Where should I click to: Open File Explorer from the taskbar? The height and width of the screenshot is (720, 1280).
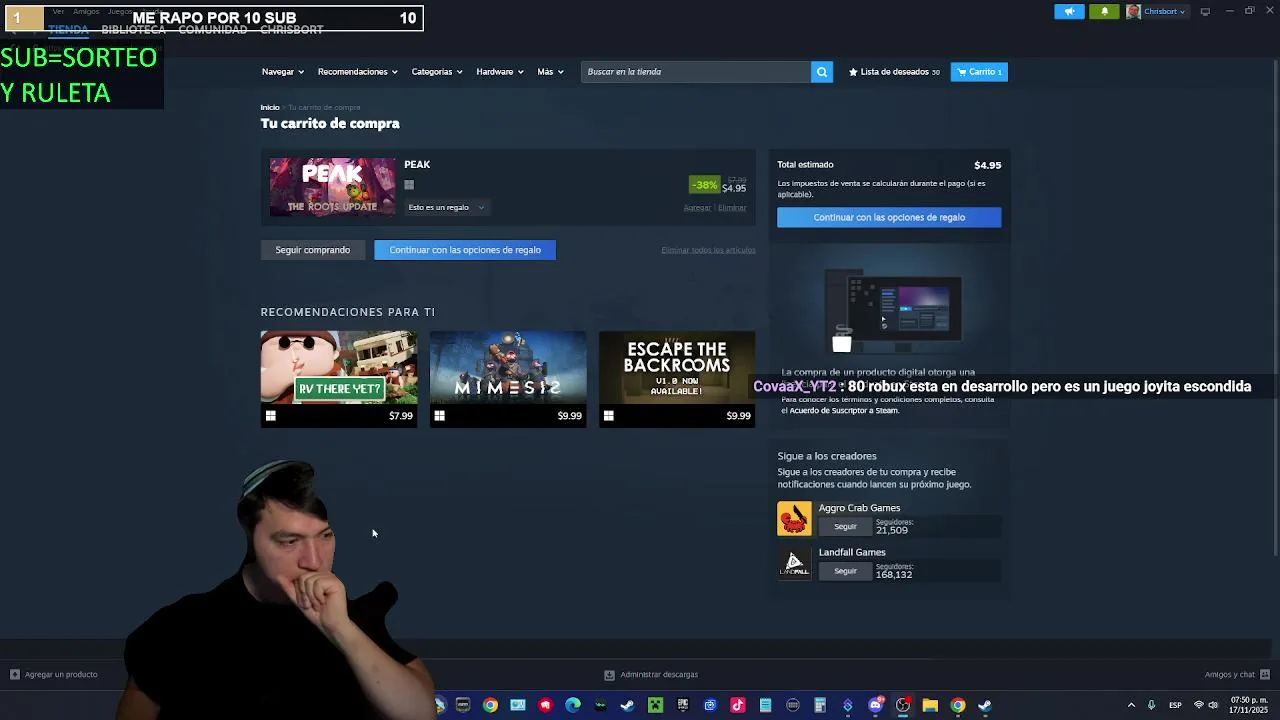coord(930,705)
